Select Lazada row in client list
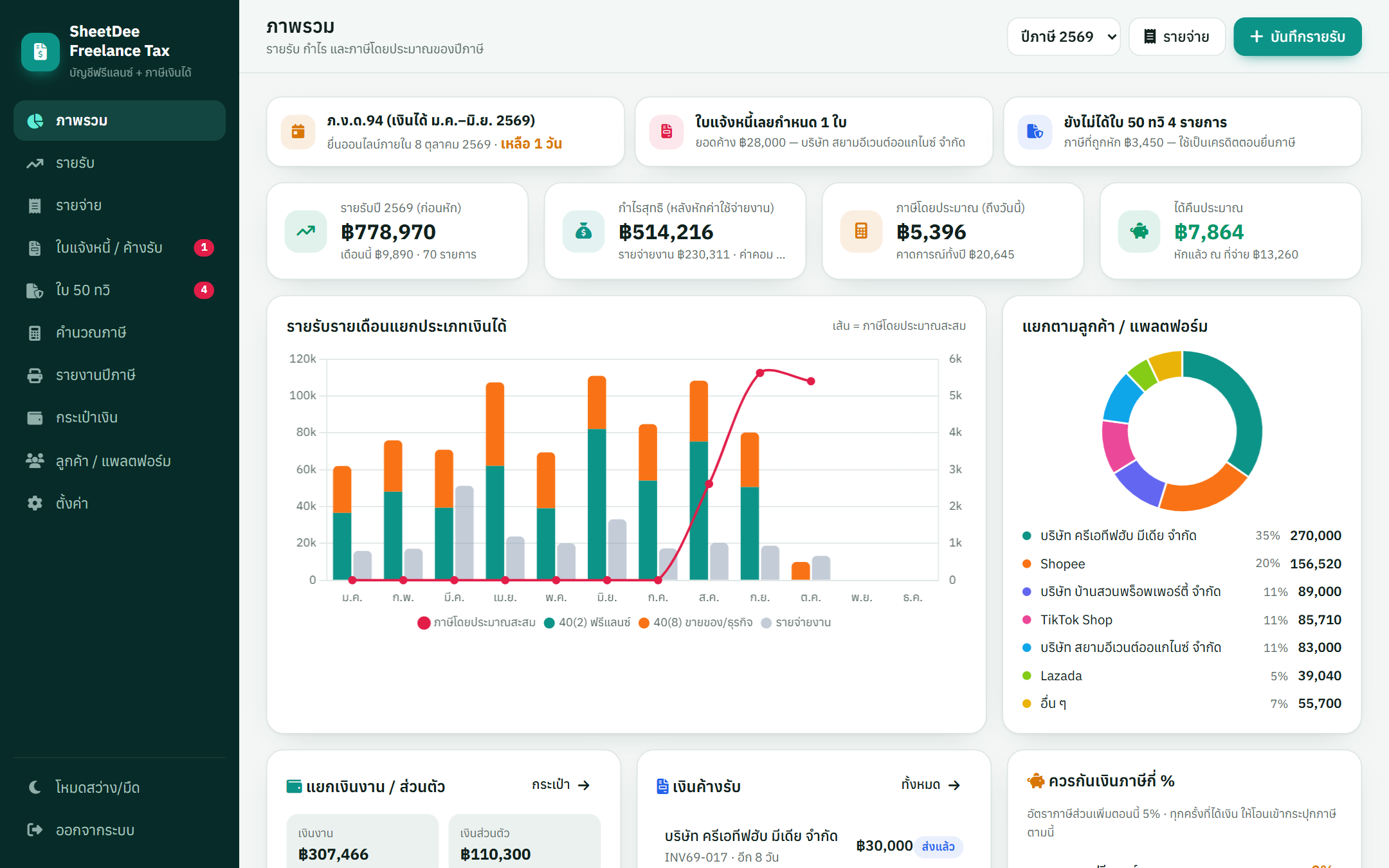Image resolution: width=1389 pixels, height=868 pixels. 1182,676
